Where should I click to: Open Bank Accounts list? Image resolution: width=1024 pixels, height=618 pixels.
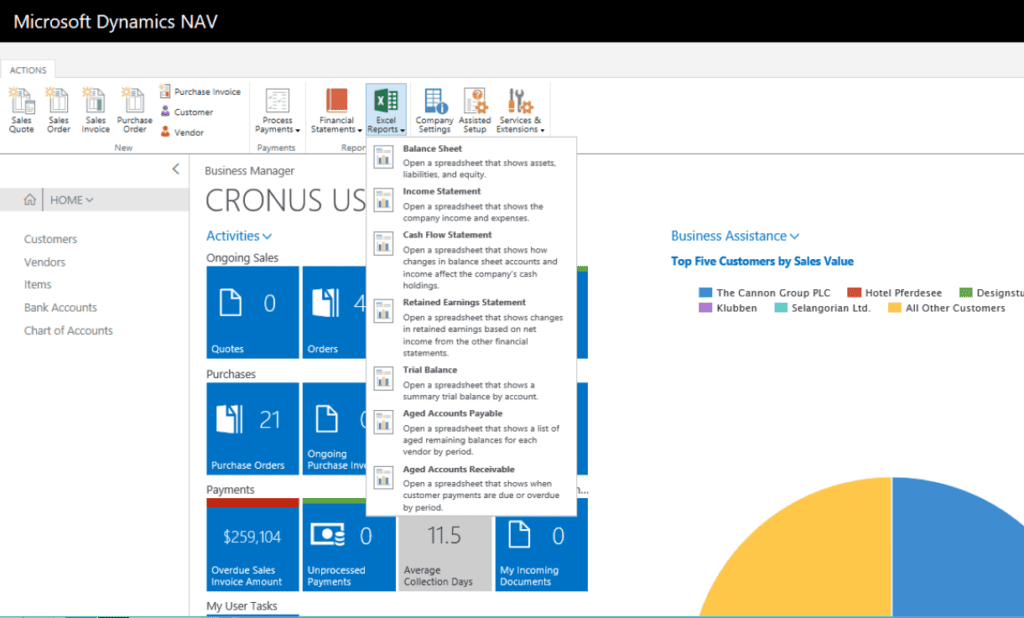[60, 307]
